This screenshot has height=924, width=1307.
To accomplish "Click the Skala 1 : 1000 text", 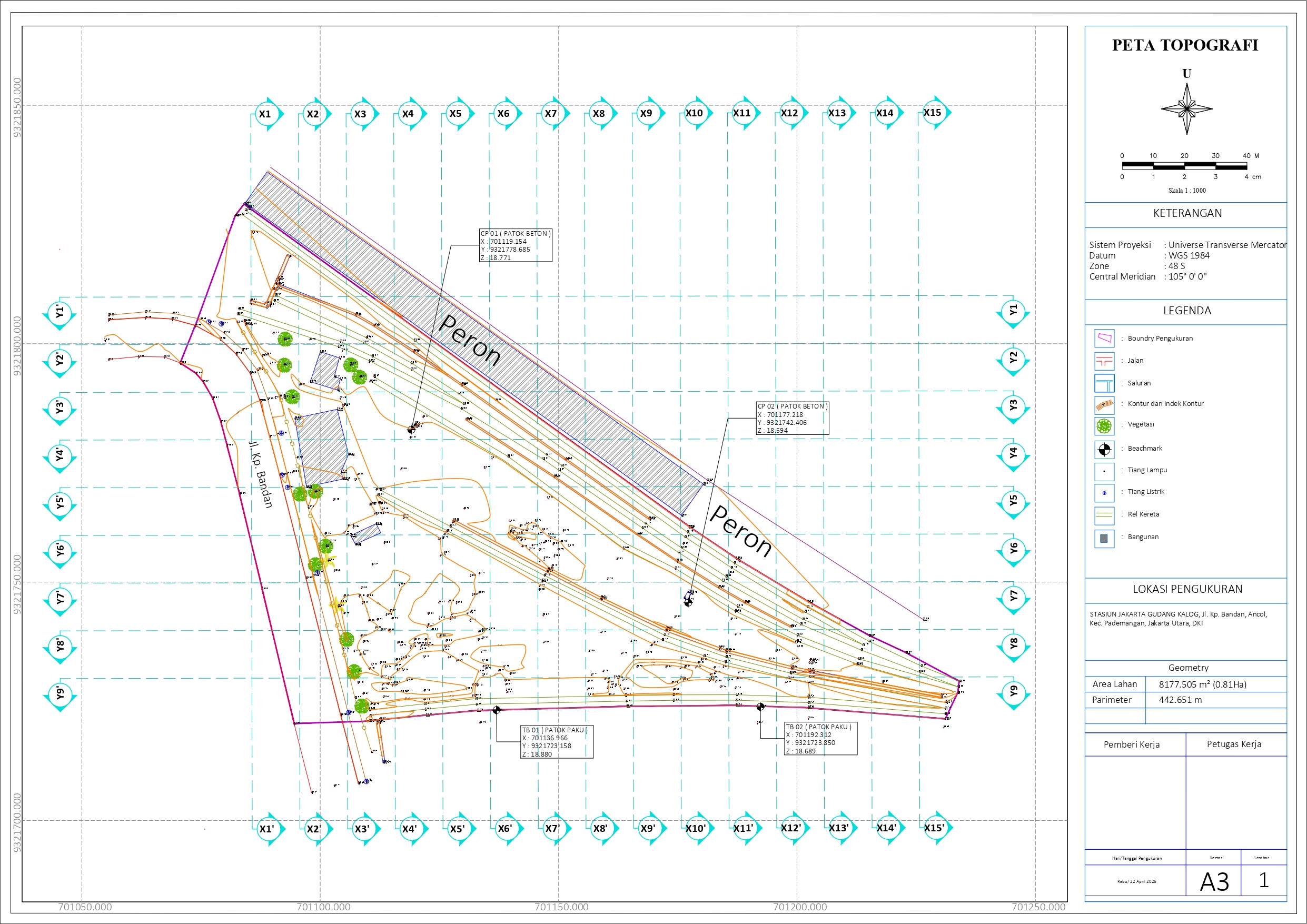I will pyautogui.click(x=1187, y=191).
